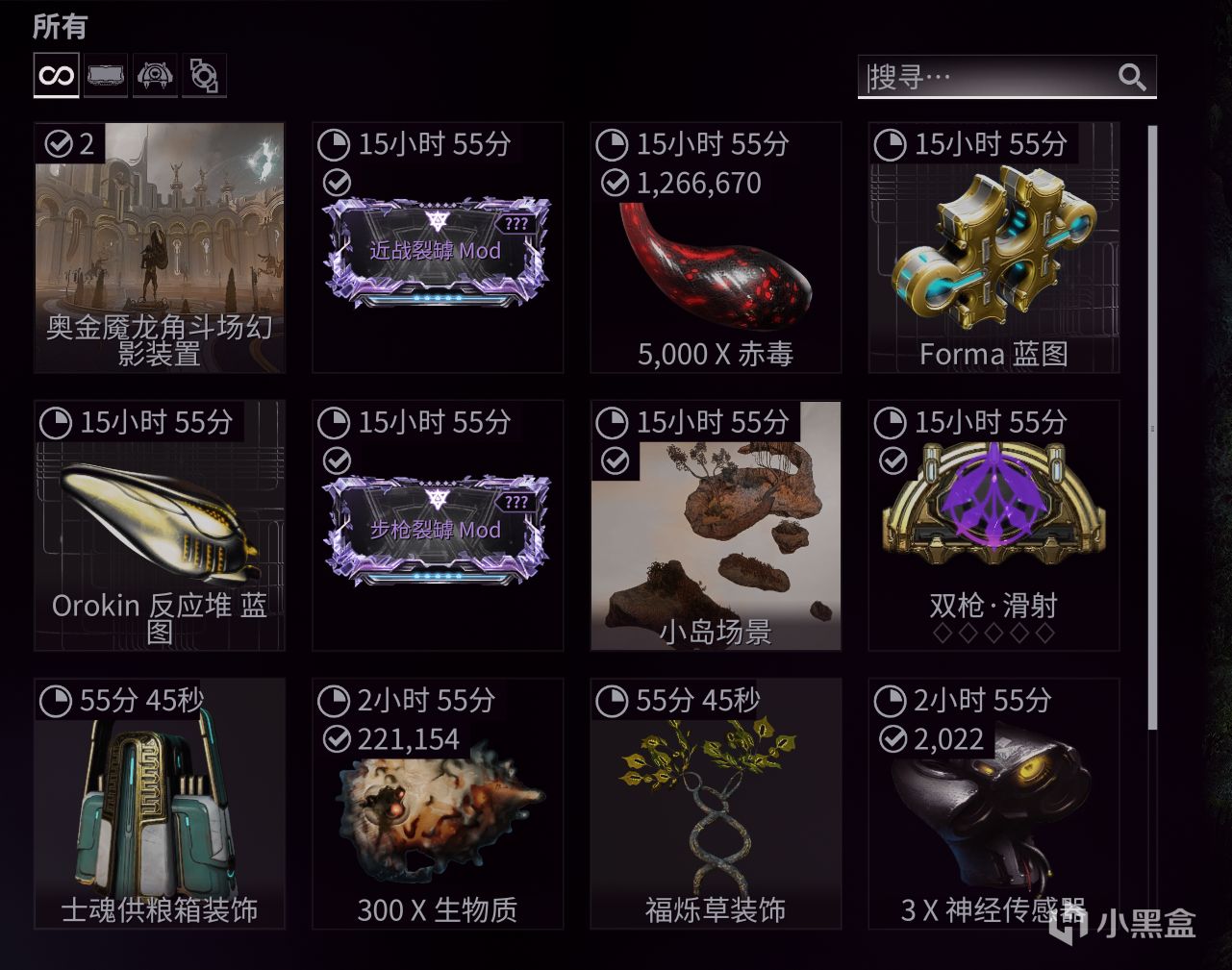The image size is (1232, 970).
Task: Select the 3 X 神经传感器 item
Action: coord(994,804)
